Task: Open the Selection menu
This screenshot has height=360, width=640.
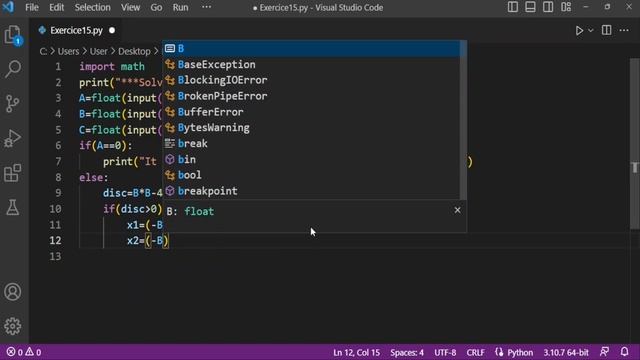Action: [x=92, y=7]
